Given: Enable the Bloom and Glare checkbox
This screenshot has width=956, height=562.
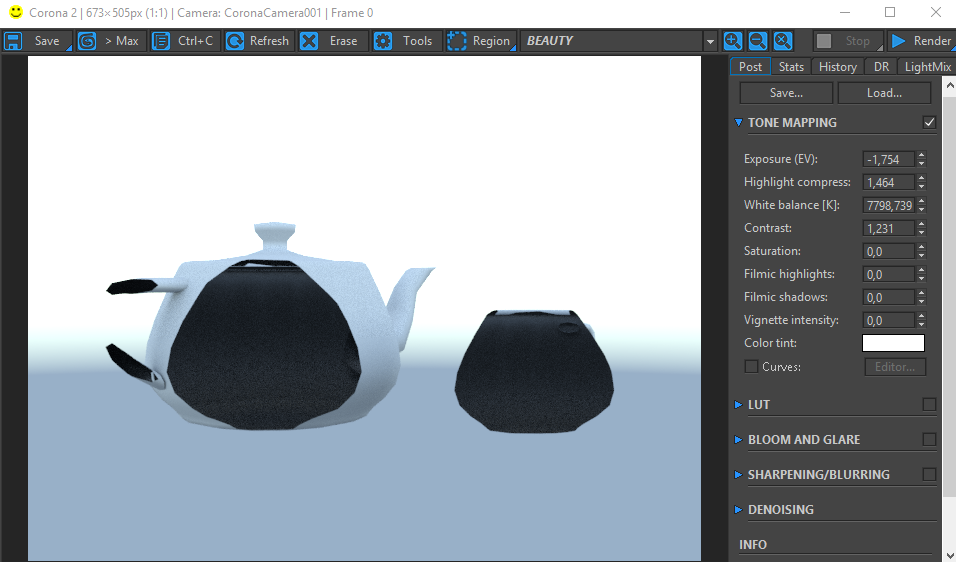Looking at the screenshot, I should coord(929,440).
